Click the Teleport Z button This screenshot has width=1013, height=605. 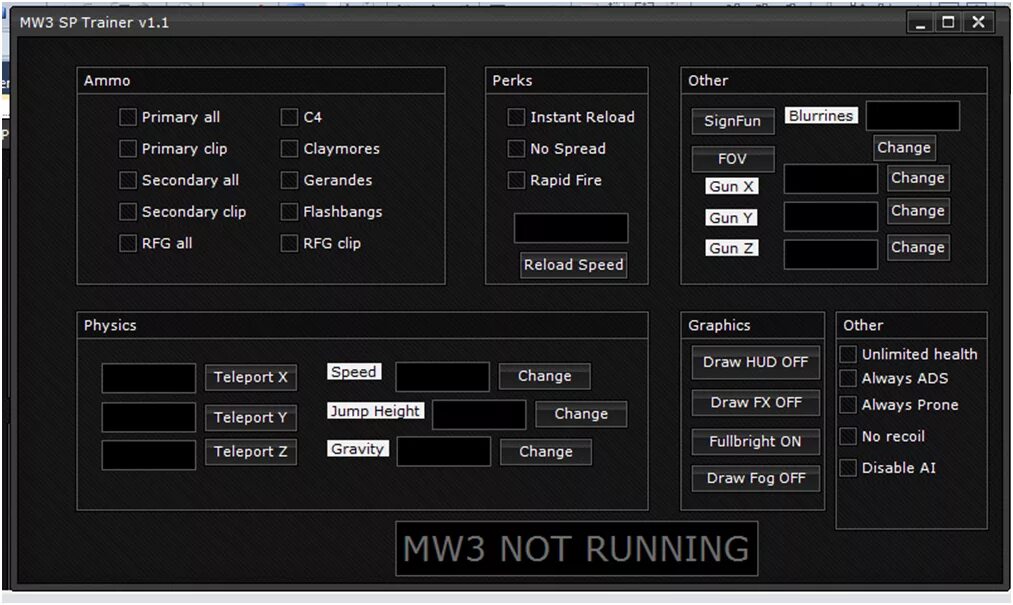251,452
